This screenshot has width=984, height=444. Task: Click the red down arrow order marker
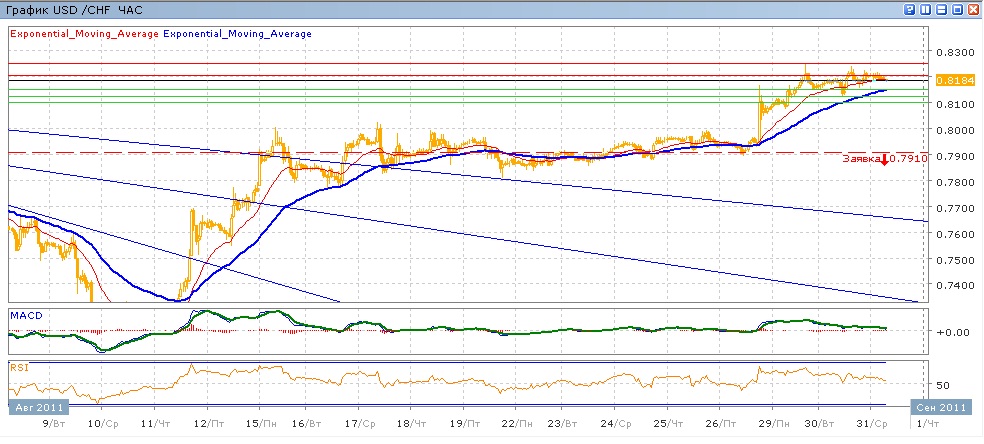pos(883,158)
